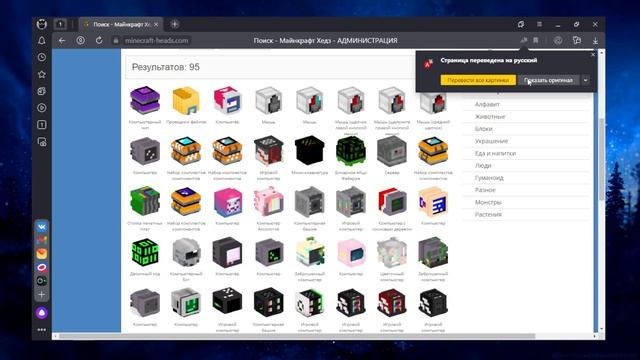Open the tab groups icon in title bar
The image size is (640, 360).
click(521, 24)
